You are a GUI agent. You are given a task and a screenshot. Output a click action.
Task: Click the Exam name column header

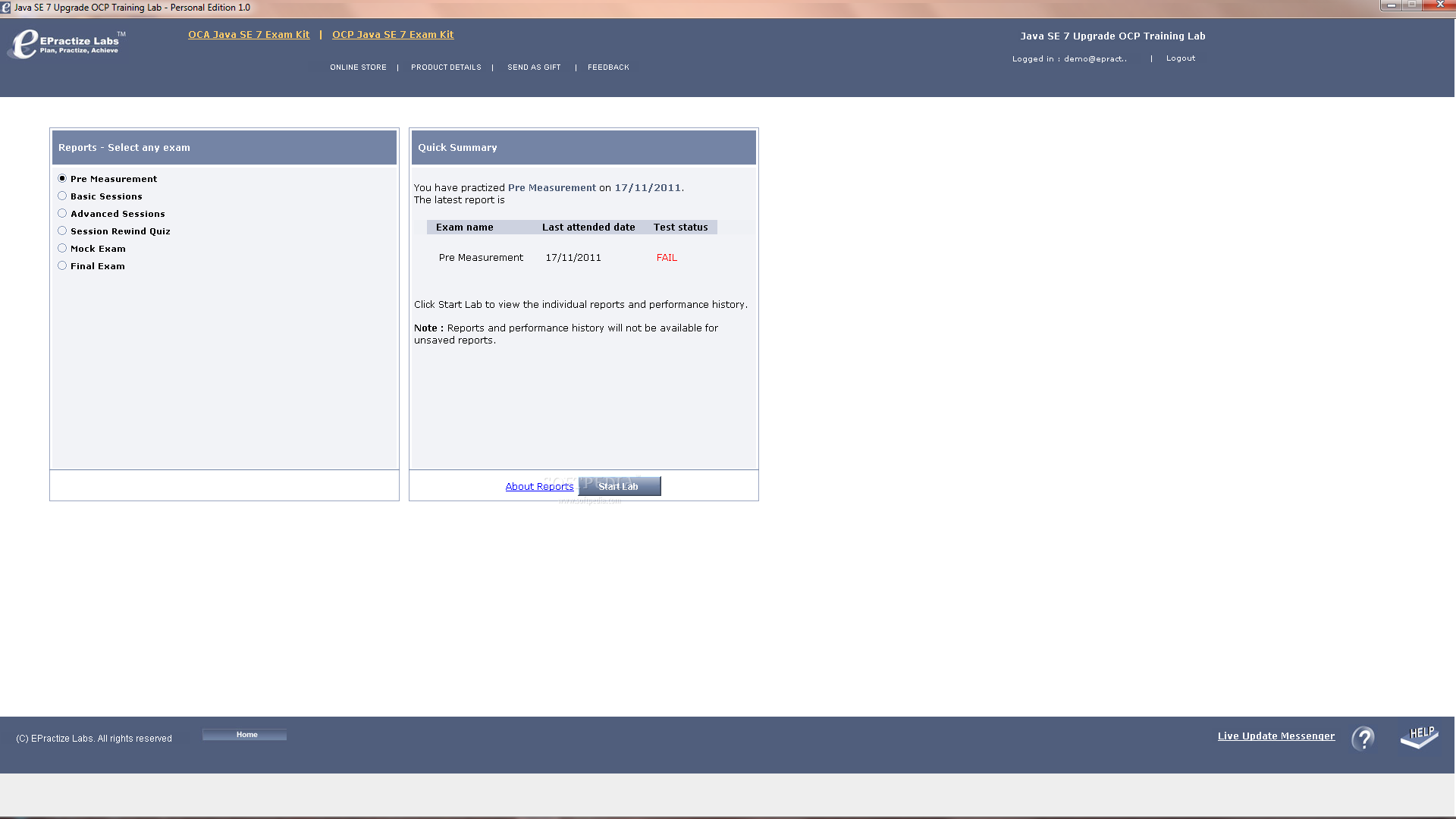pos(464,227)
